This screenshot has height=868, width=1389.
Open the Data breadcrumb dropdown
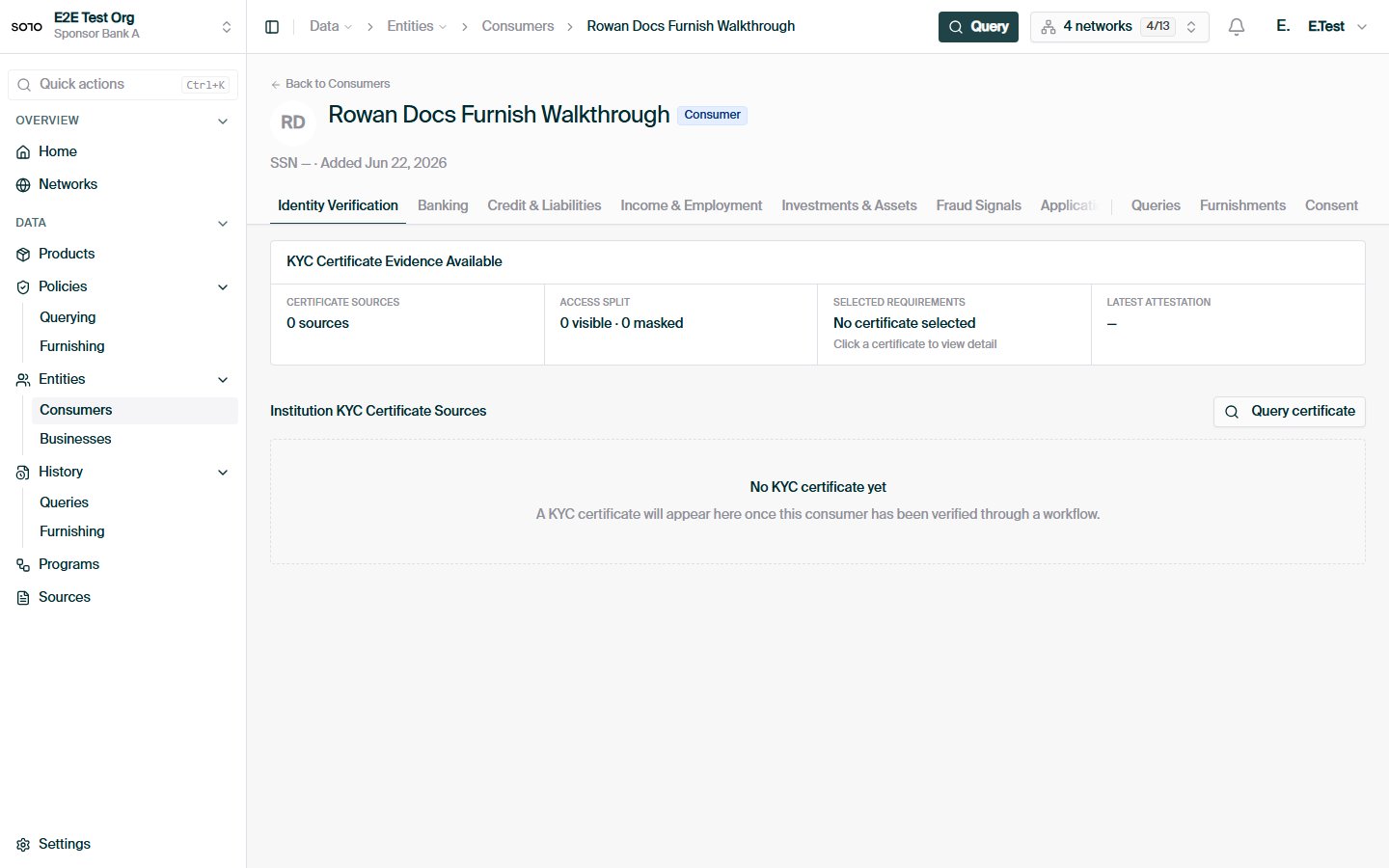pos(331,26)
